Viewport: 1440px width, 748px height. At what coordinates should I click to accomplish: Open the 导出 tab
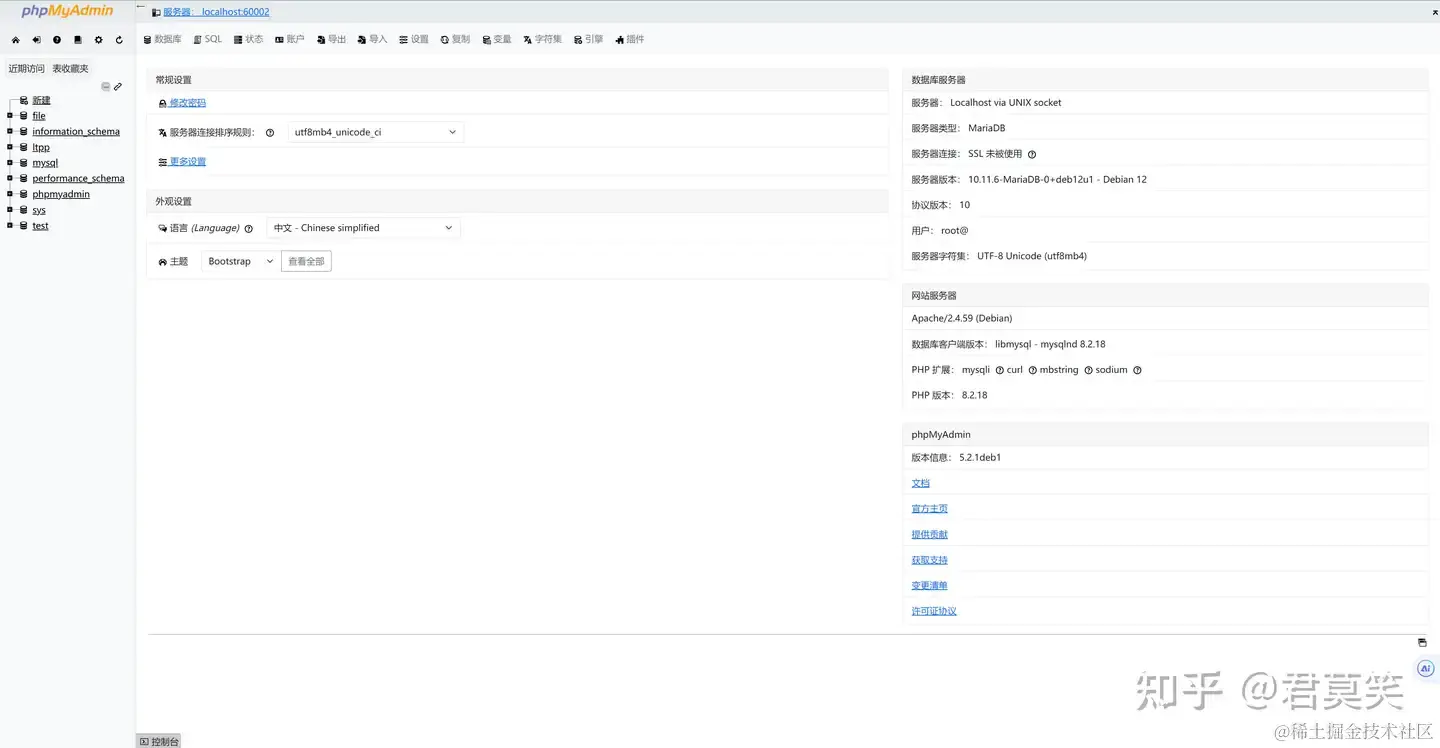tap(331, 40)
